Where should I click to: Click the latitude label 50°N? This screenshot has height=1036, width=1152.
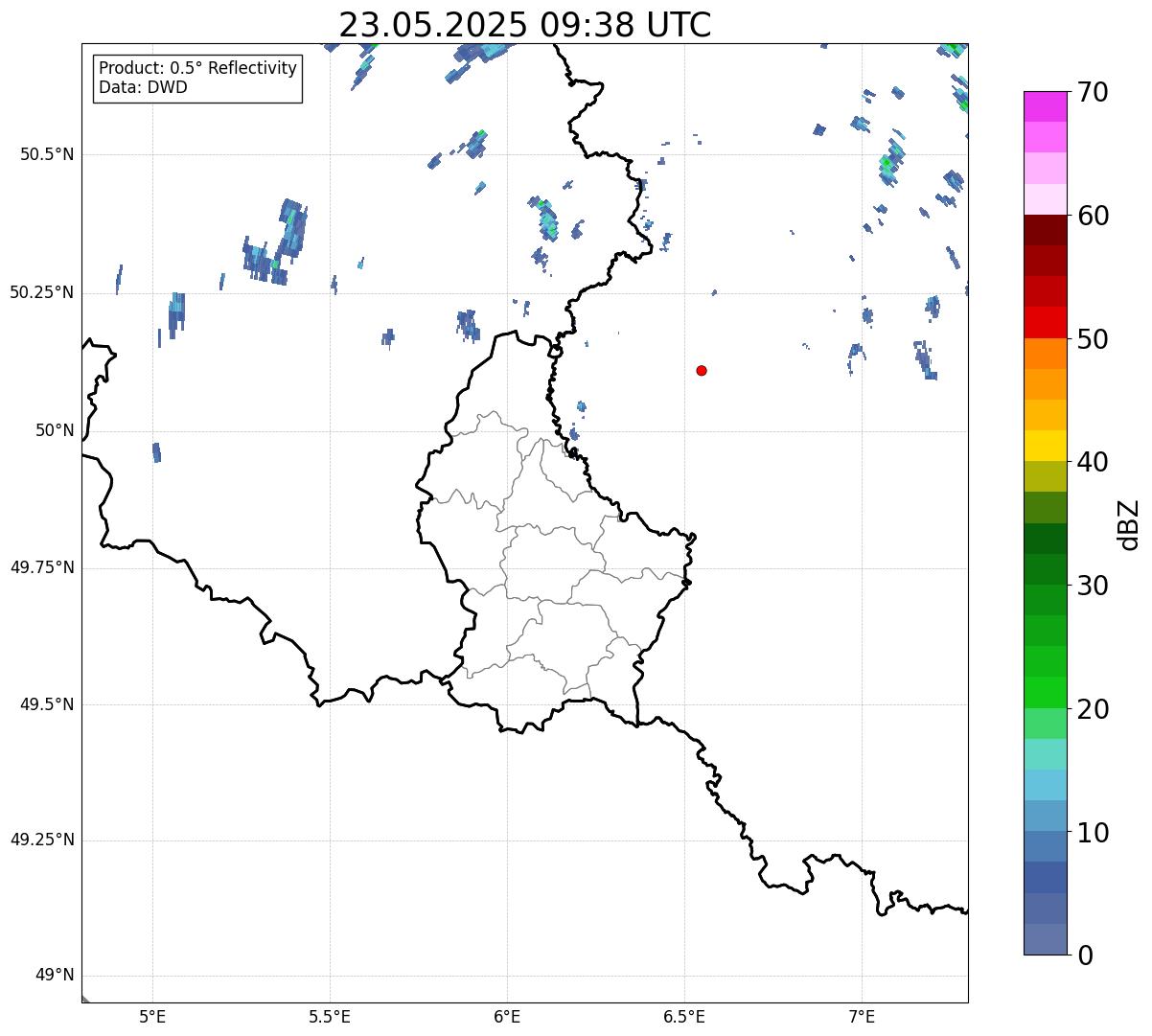[54, 430]
